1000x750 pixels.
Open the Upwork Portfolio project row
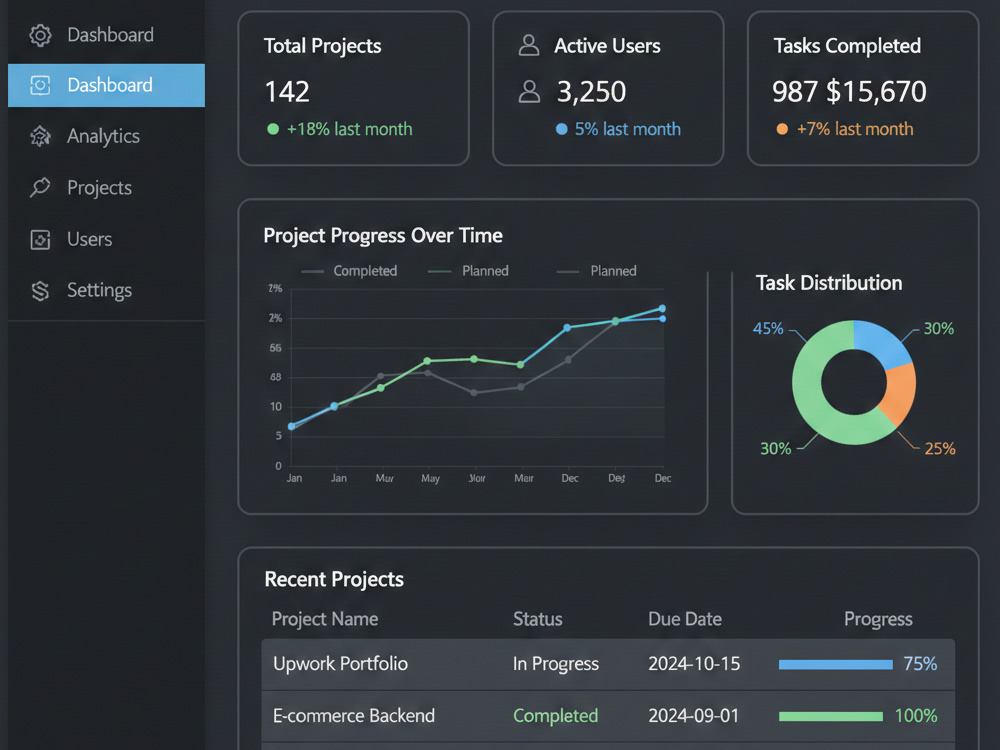click(x=608, y=665)
